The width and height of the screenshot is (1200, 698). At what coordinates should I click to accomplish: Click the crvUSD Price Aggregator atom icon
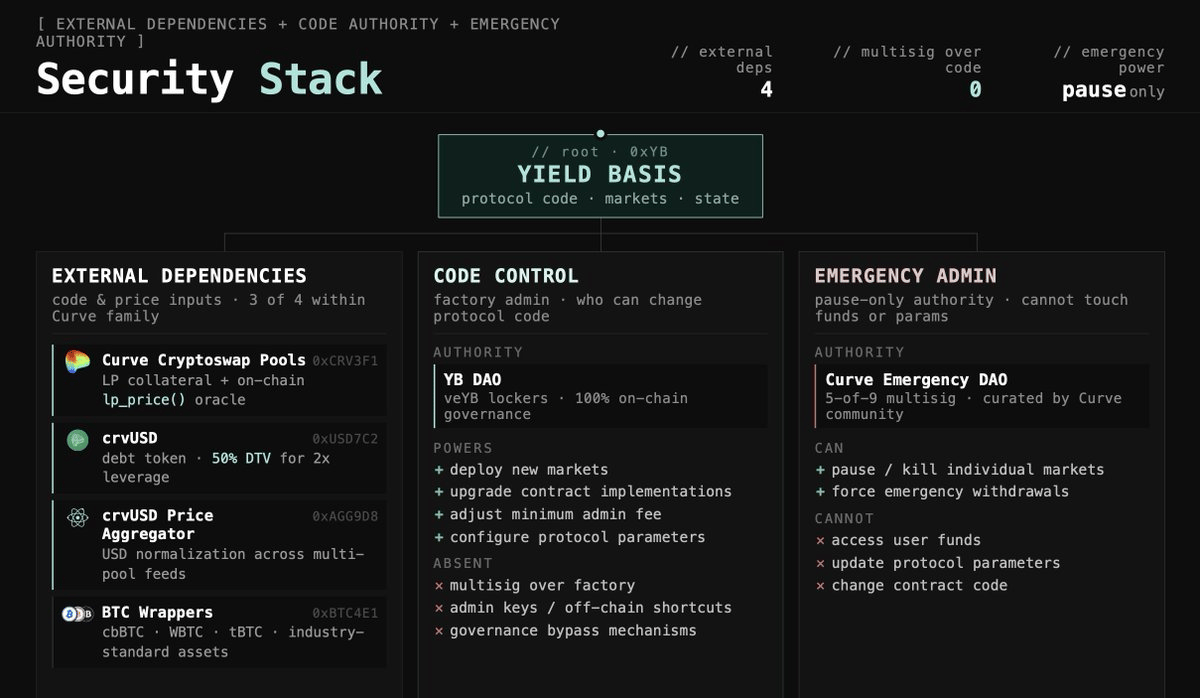point(78,517)
